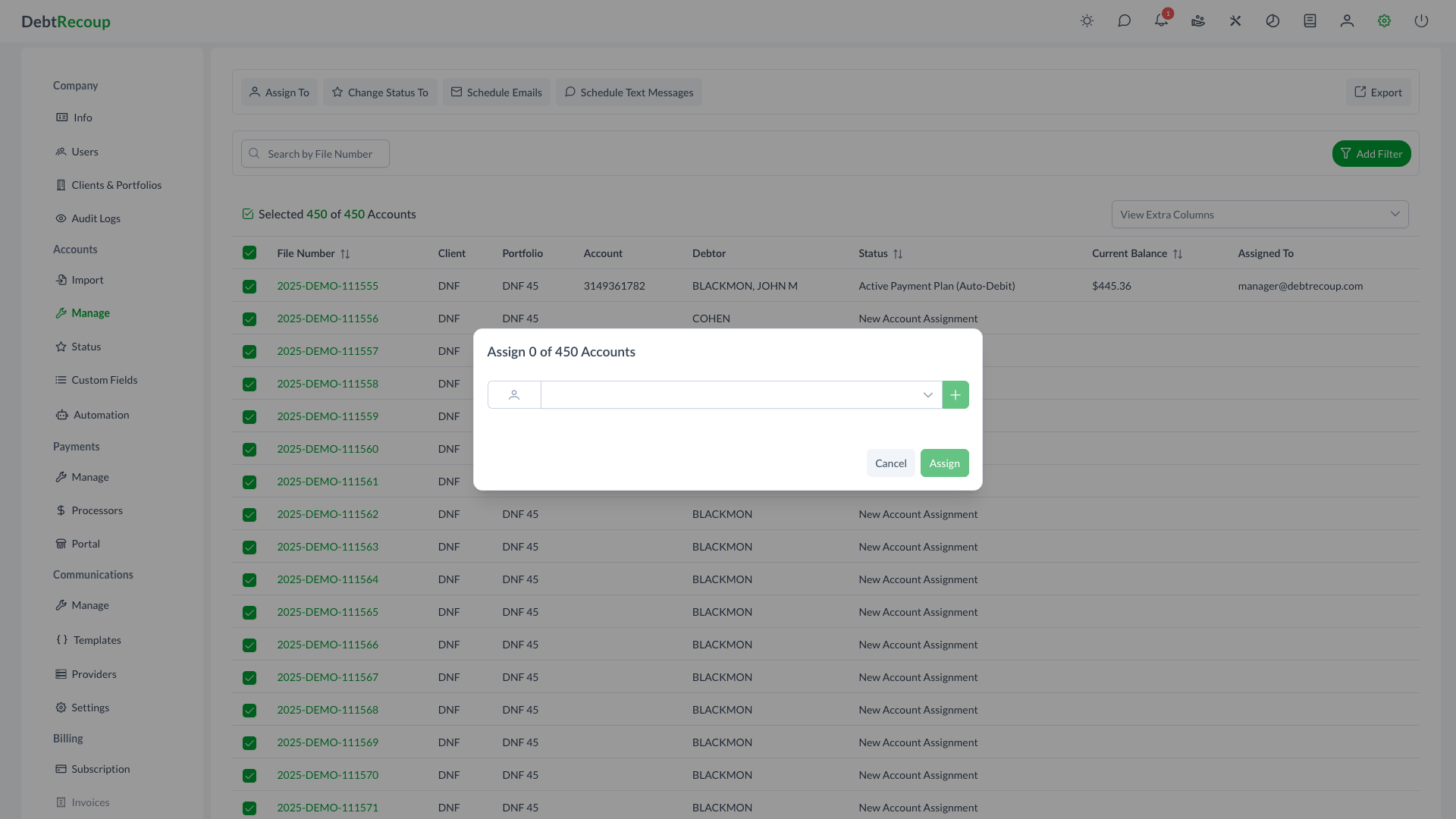1456x819 pixels.
Task: Open file link 2025-DEMO-111562
Action: tap(328, 514)
